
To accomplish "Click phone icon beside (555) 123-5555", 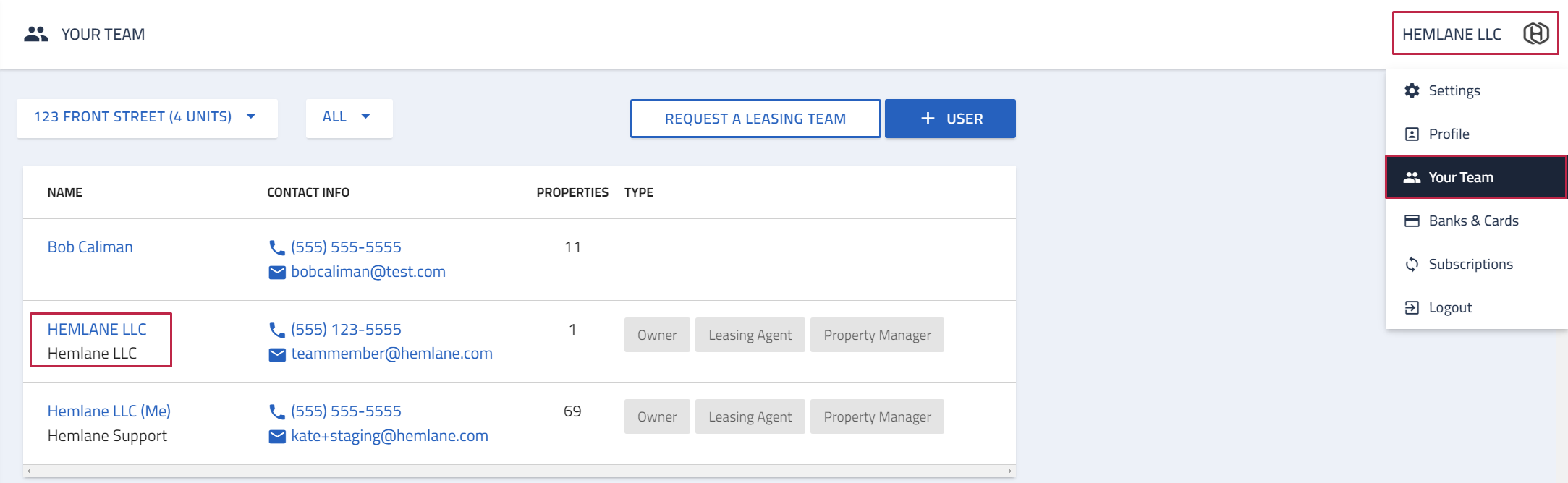I will coord(276,330).
